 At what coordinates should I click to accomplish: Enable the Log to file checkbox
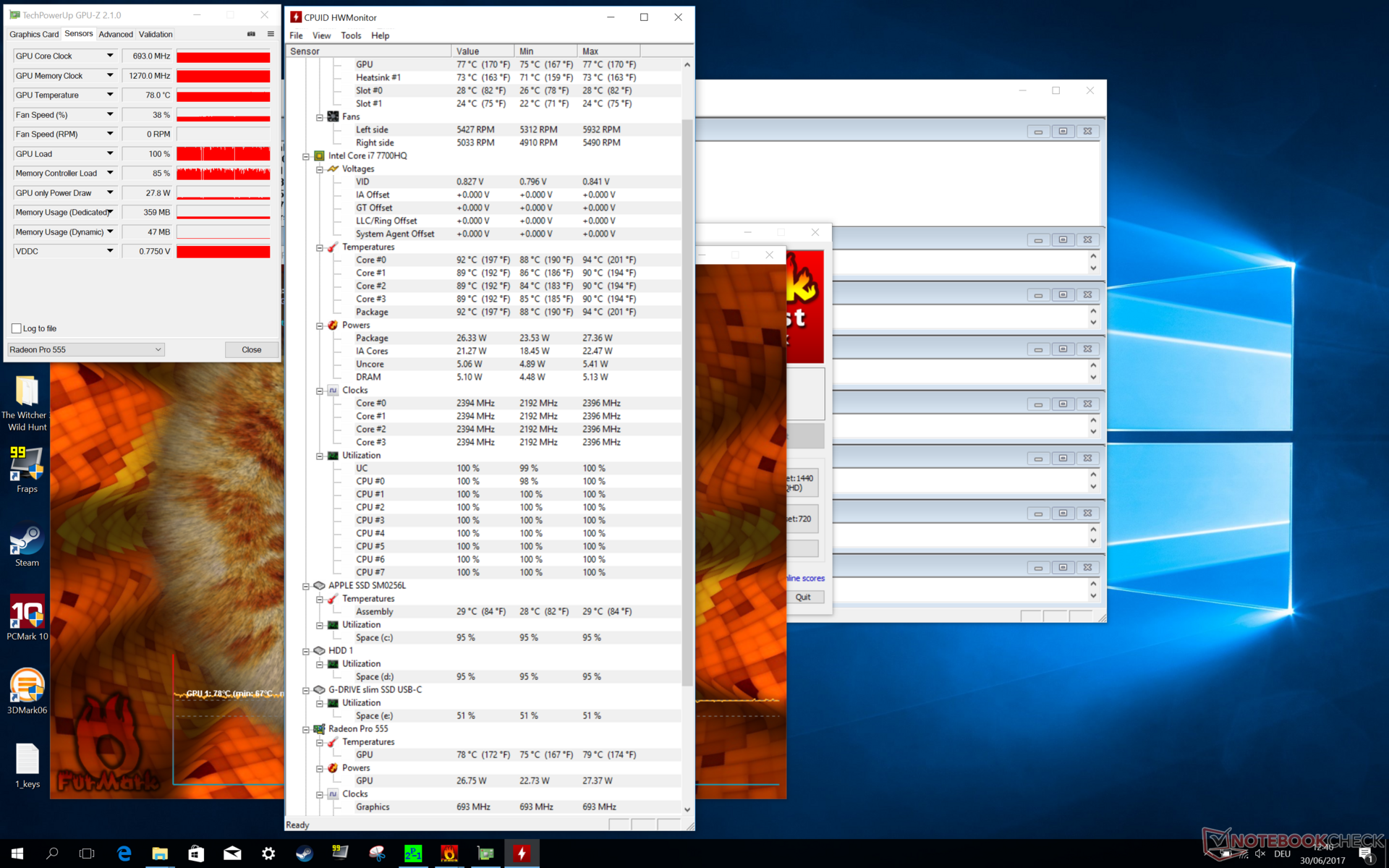coord(17,328)
